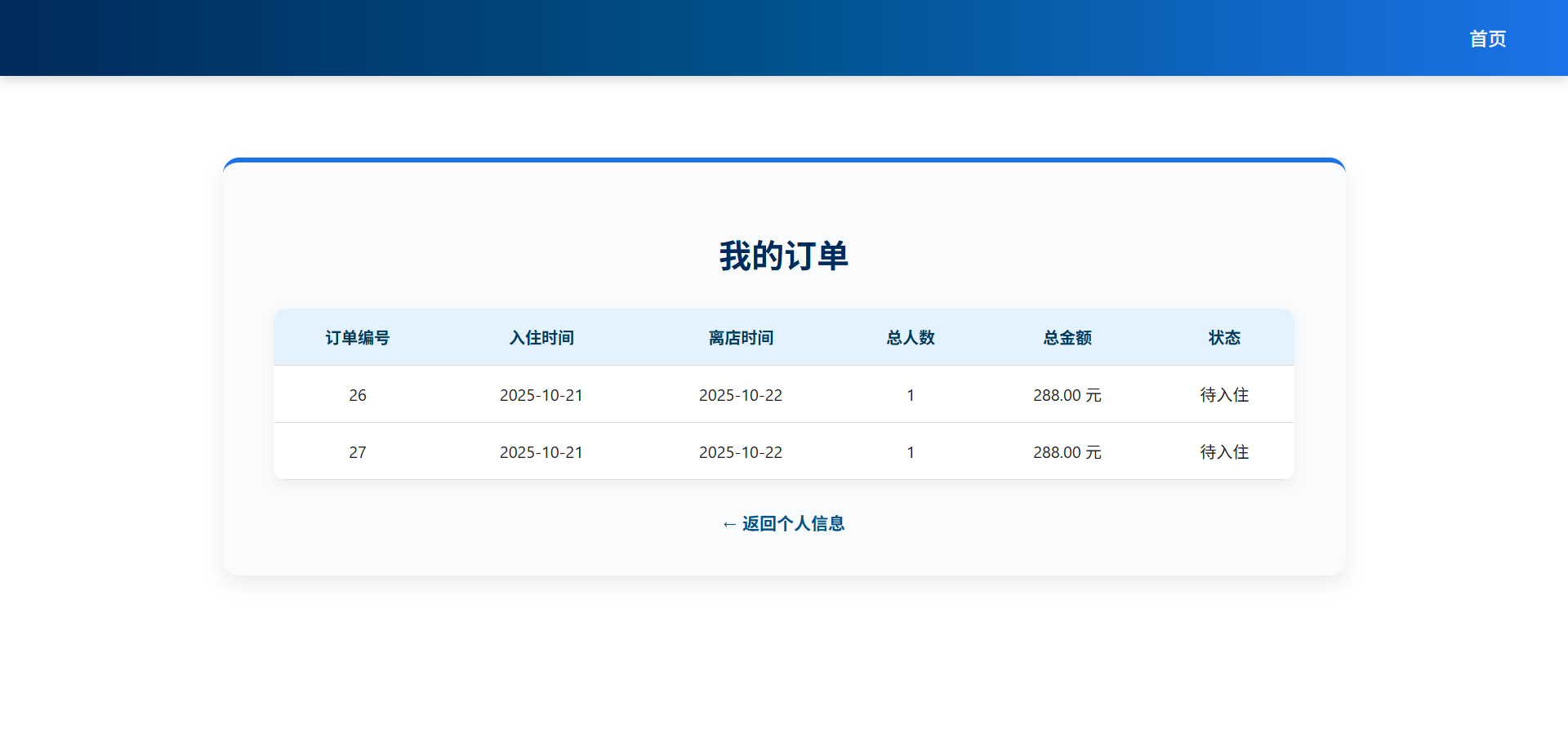Select 待入住 status of order 26
Screen dimensions: 1568x751
click(x=1223, y=395)
